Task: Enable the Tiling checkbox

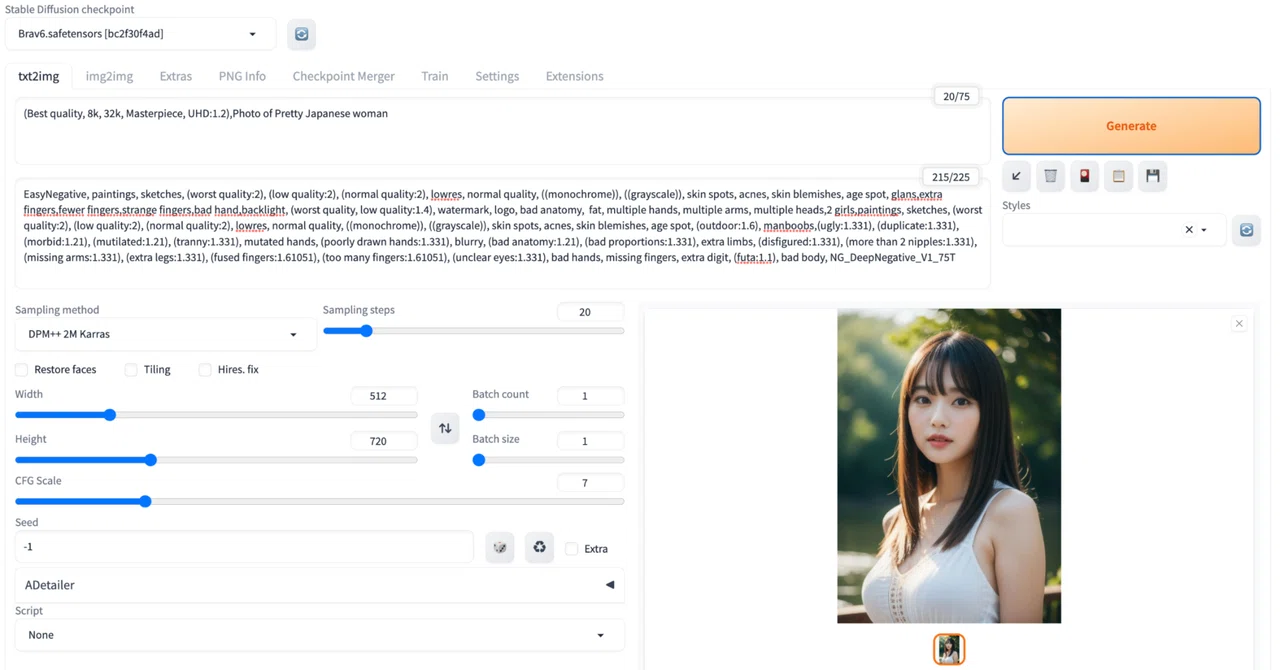Action: 131,370
